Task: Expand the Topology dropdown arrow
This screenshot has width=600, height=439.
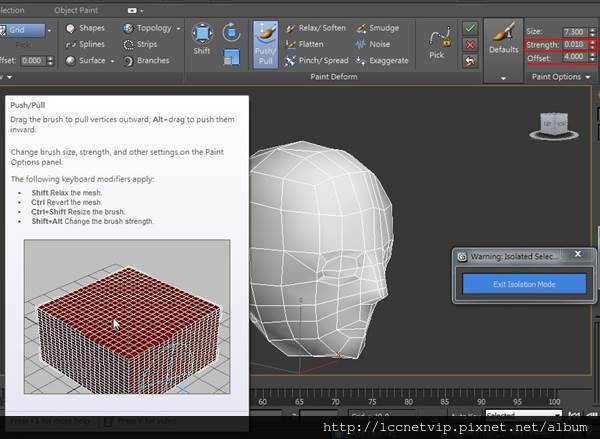Action: [178, 29]
